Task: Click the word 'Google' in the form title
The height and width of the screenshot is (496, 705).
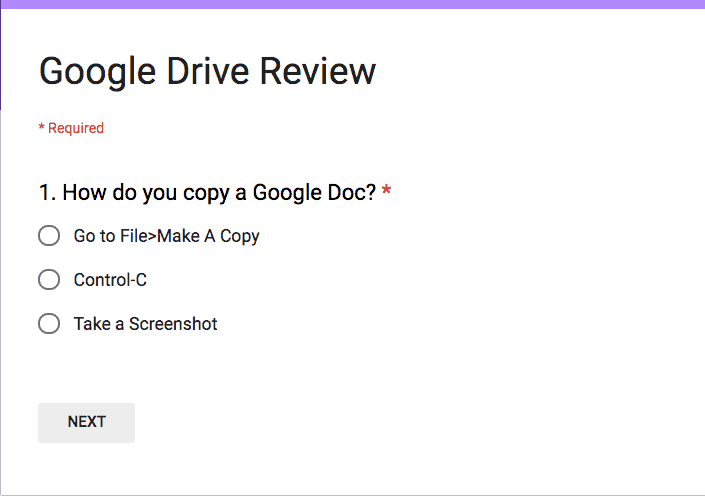Action: click(98, 73)
